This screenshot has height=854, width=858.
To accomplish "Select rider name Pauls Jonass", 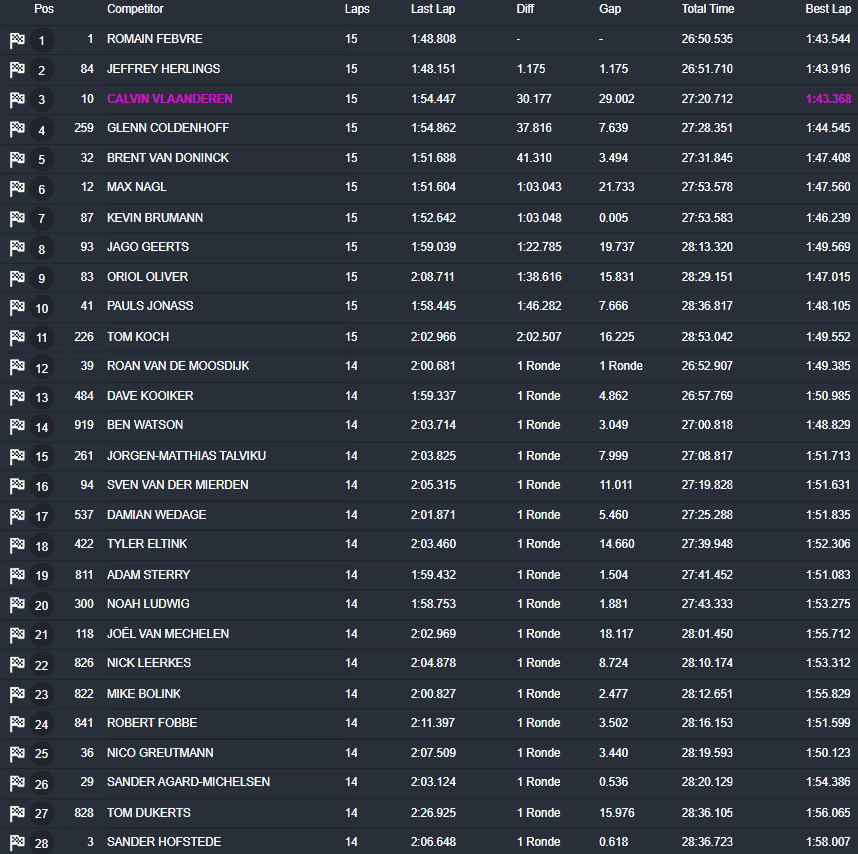I will coord(153,307).
